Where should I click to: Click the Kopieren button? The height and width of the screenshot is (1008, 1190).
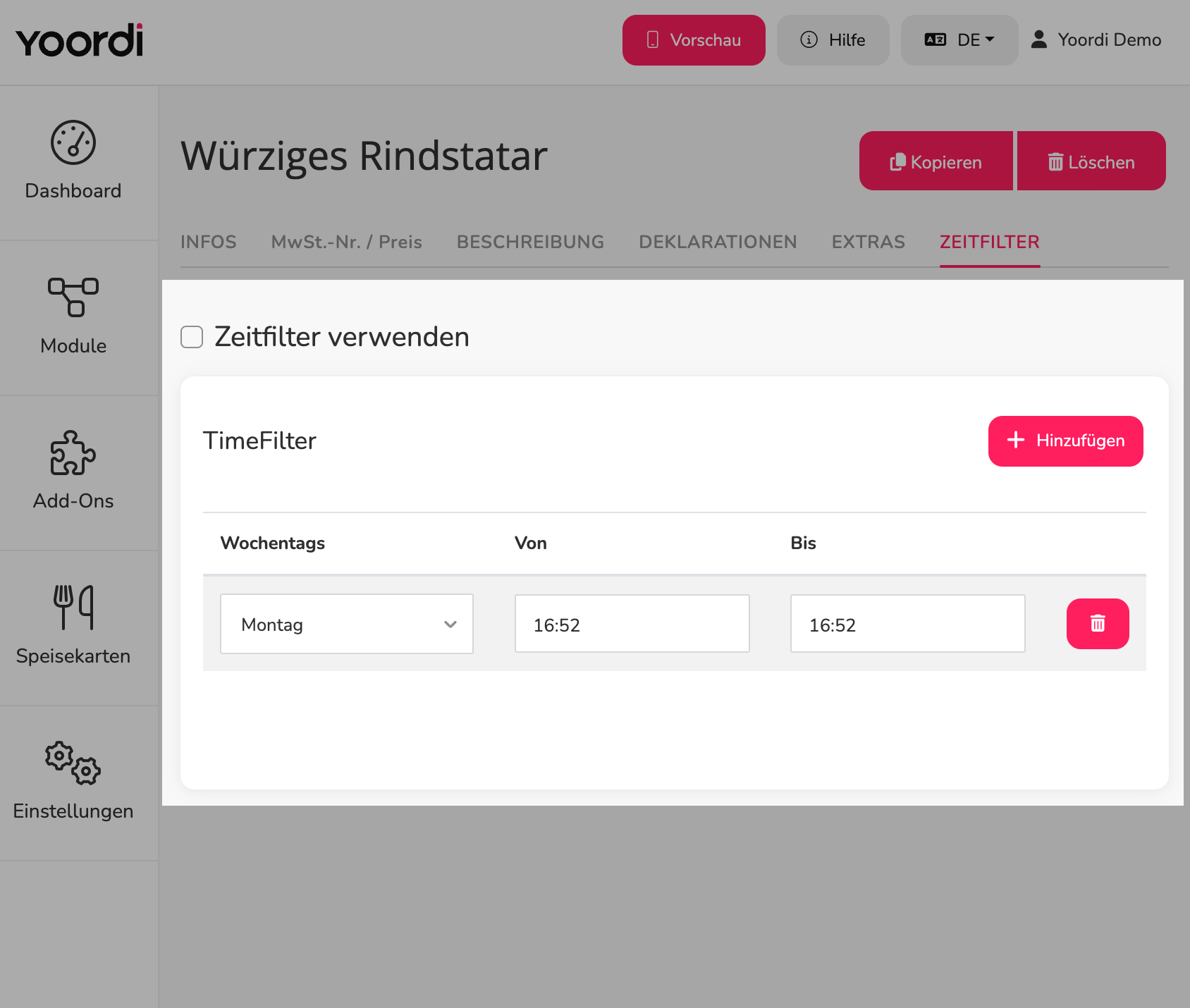coord(936,161)
